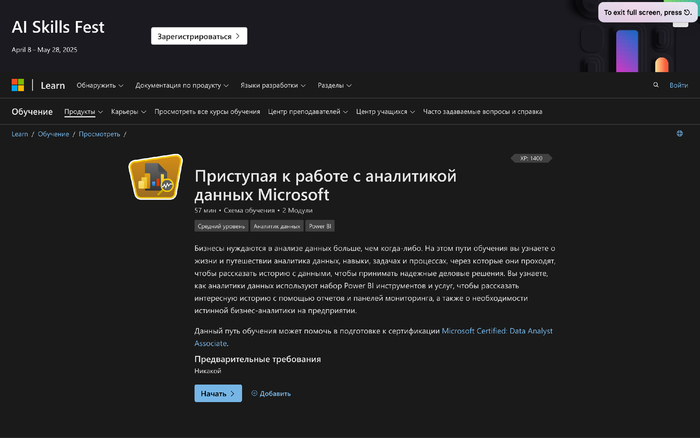Expand Языки разработки dropdown
Image resolution: width=700 pixels, height=438 pixels.
273,85
